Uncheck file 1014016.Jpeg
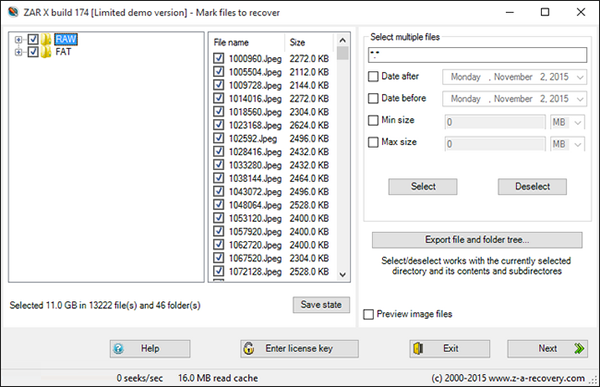The width and height of the screenshot is (600, 387). (218, 98)
